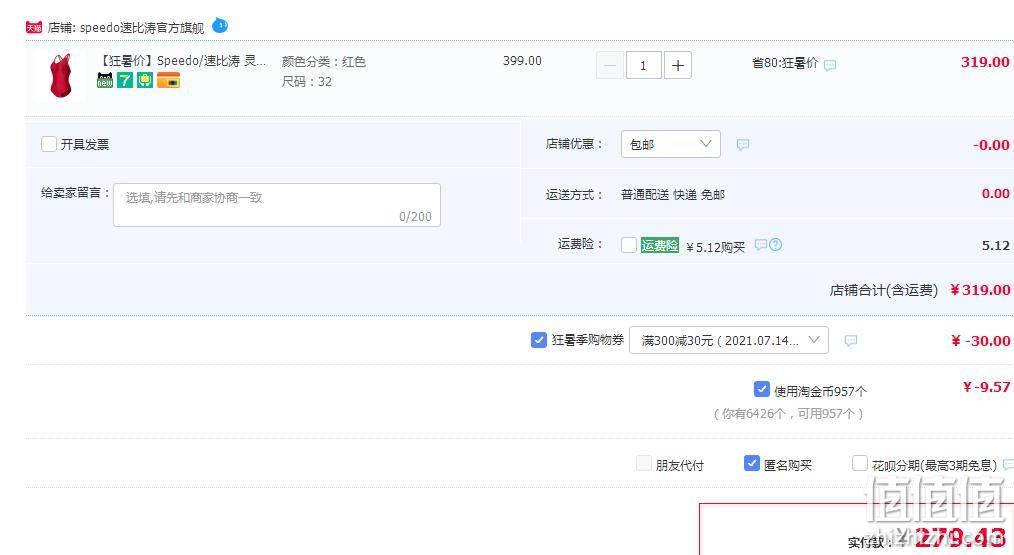Enable the 运费险 shipping insurance checkbox

click(x=629, y=245)
